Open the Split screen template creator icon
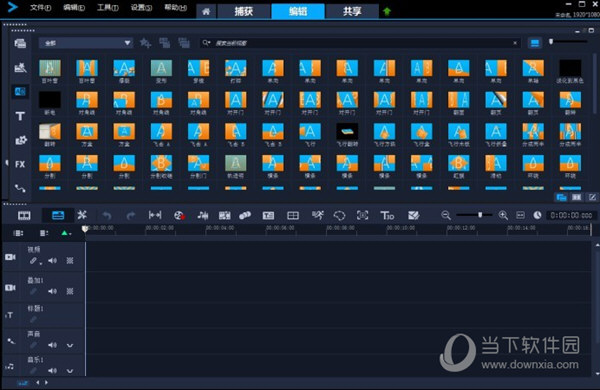 click(413, 215)
